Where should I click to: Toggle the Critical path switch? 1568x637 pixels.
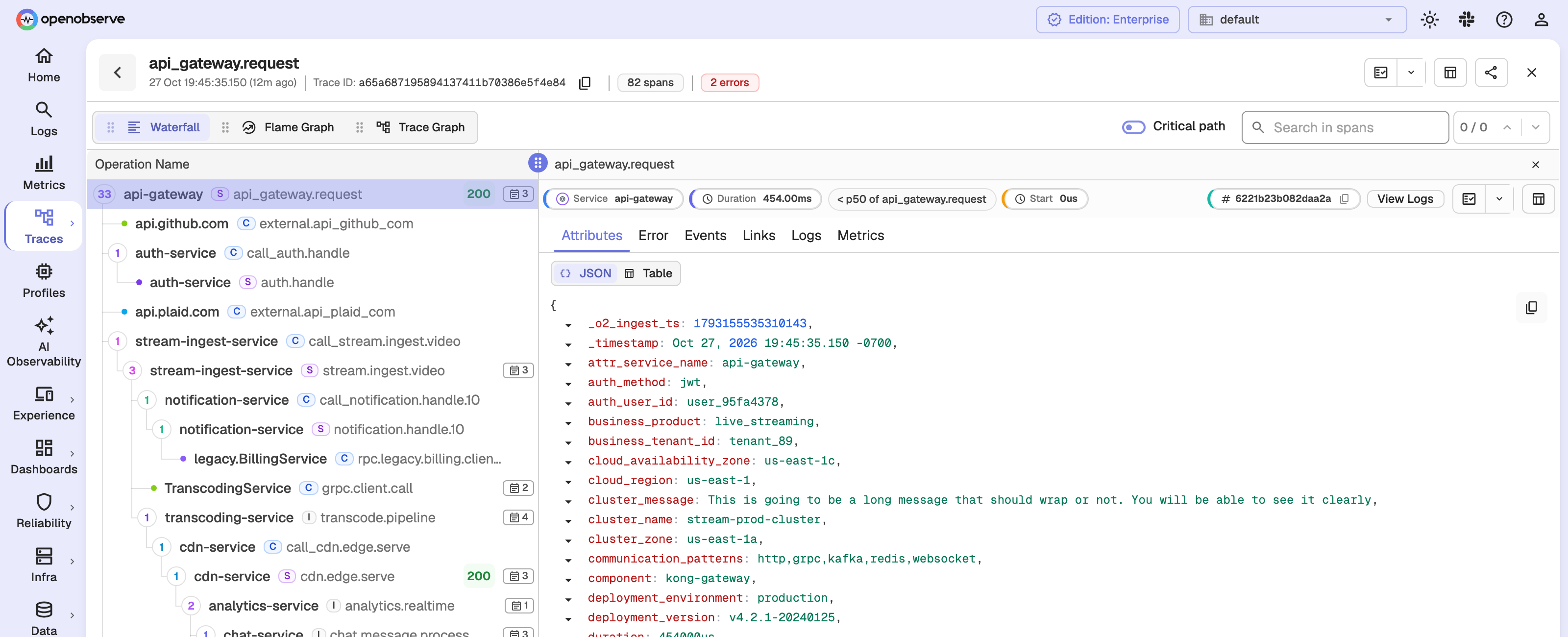(x=1133, y=127)
